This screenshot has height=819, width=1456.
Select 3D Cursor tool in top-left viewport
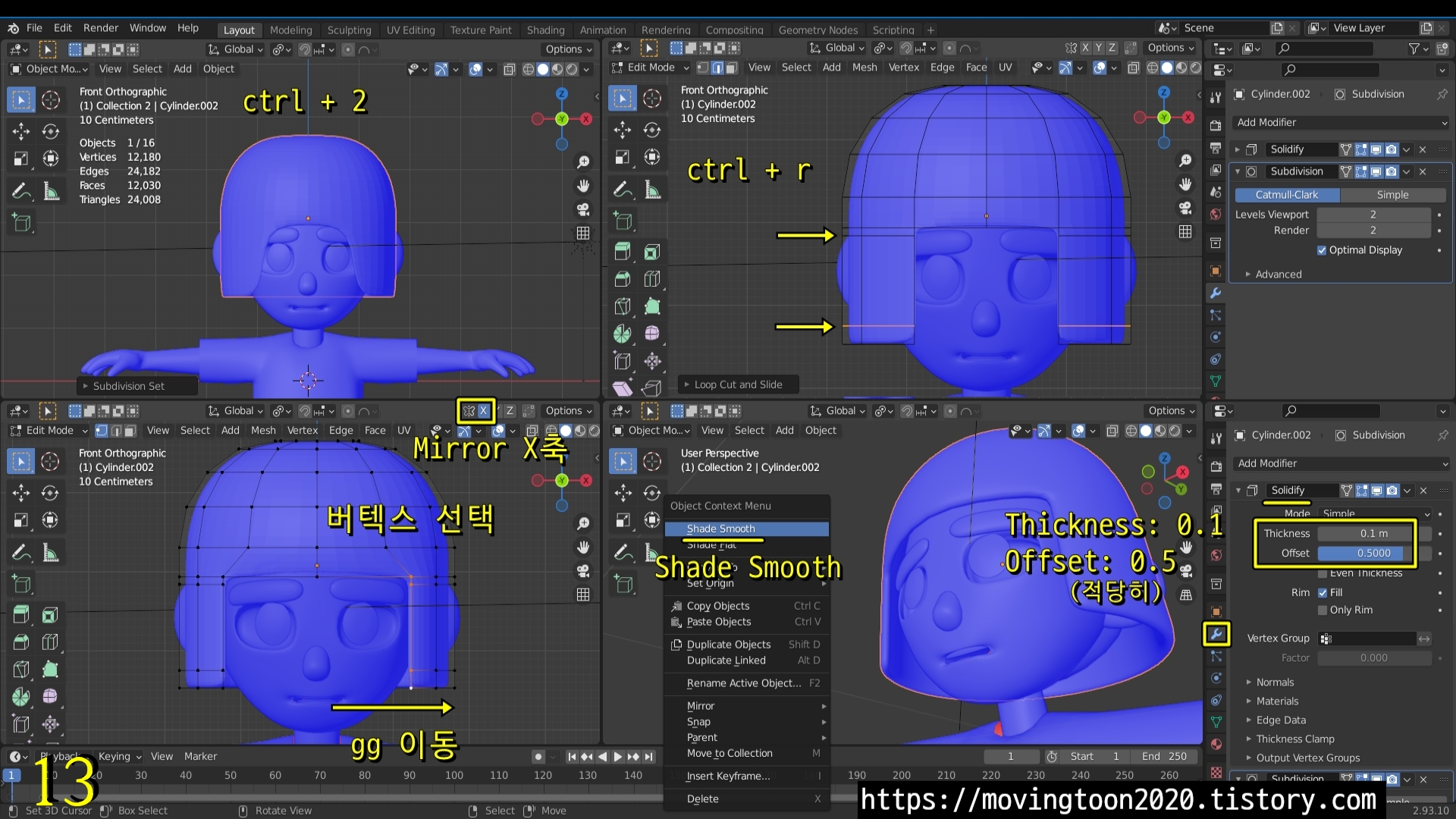point(51,99)
